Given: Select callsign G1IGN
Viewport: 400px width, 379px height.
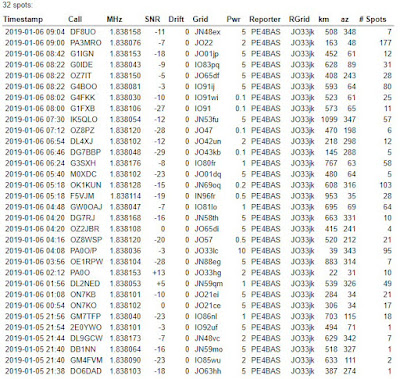Looking at the screenshot, I should (x=82, y=54).
